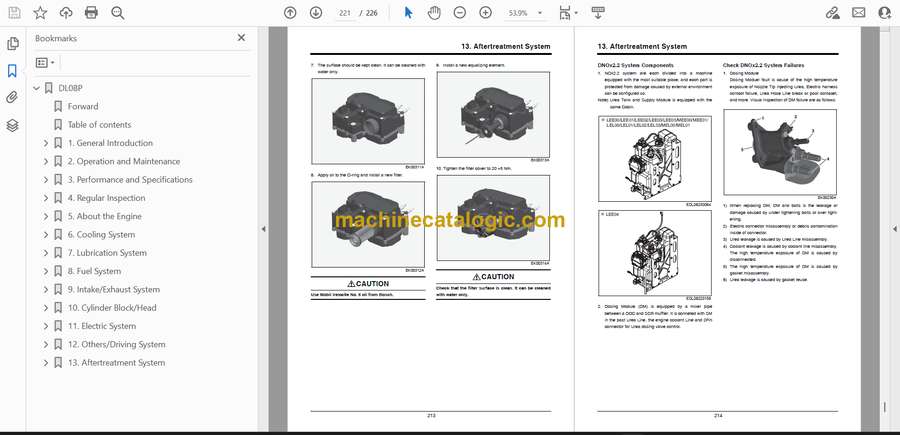900x435 pixels.
Task: Close the Bookmarks panel
Action: 241,38
